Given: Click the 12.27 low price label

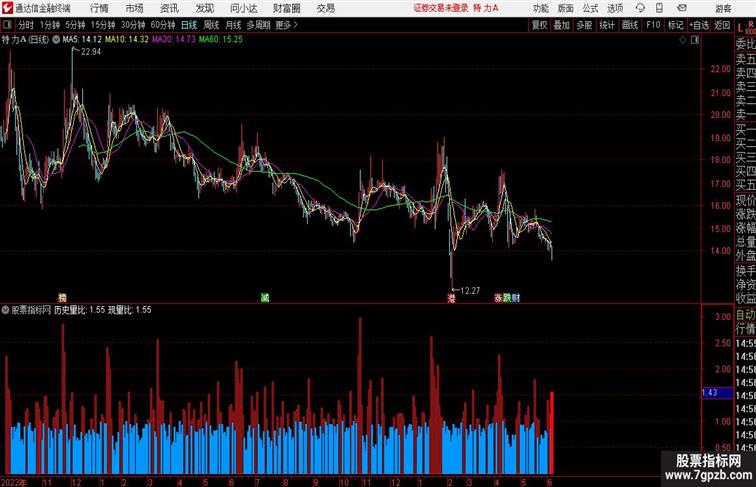Looking at the screenshot, I should pos(470,291).
